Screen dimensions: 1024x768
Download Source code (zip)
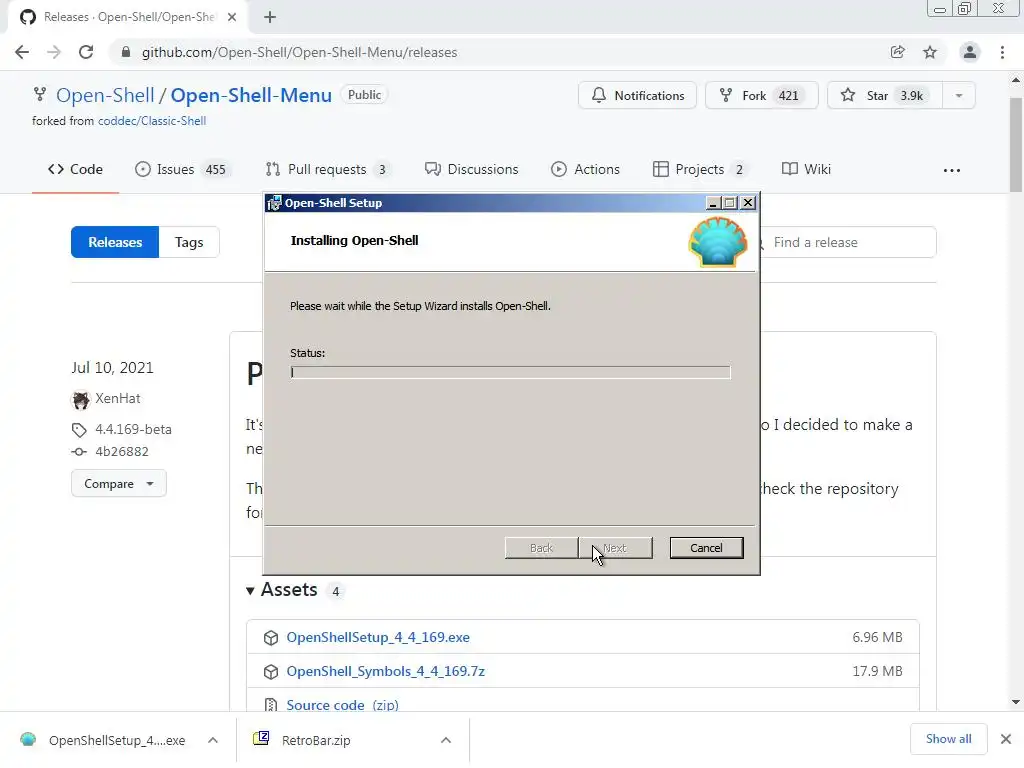pyautogui.click(x=342, y=705)
